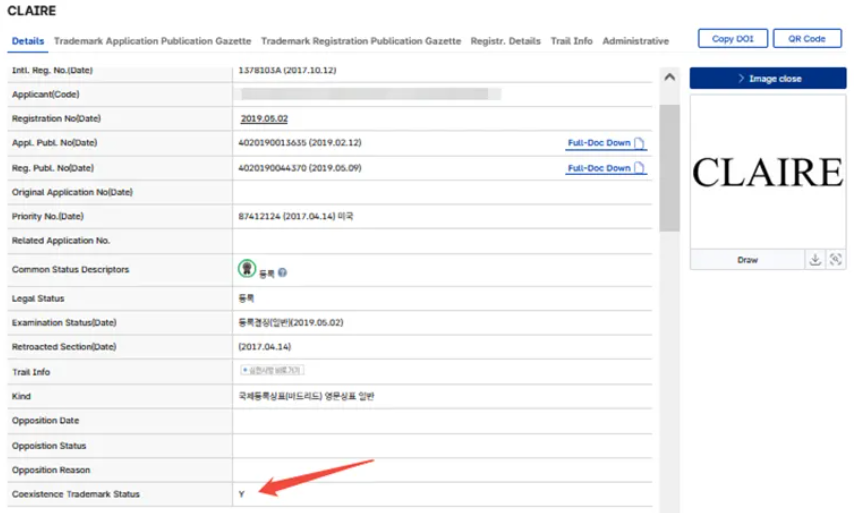This screenshot has height=513, width=856.
Task: Click the vertical scrollbar thumb
Action: [669, 168]
